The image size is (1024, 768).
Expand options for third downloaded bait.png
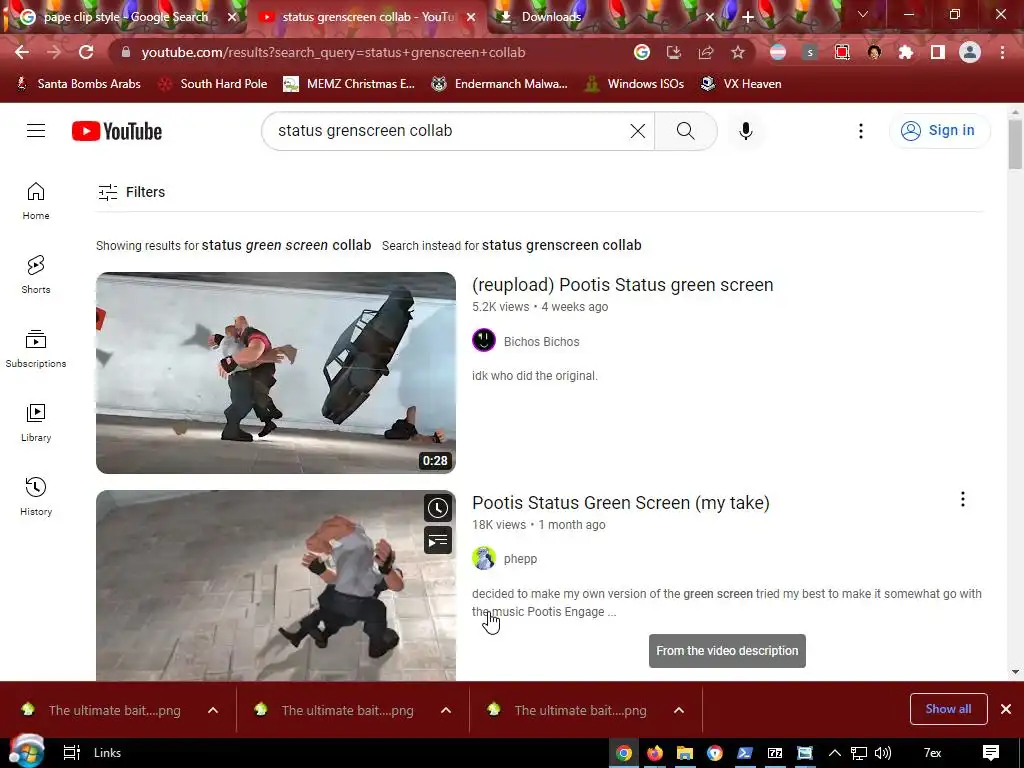[679, 710]
